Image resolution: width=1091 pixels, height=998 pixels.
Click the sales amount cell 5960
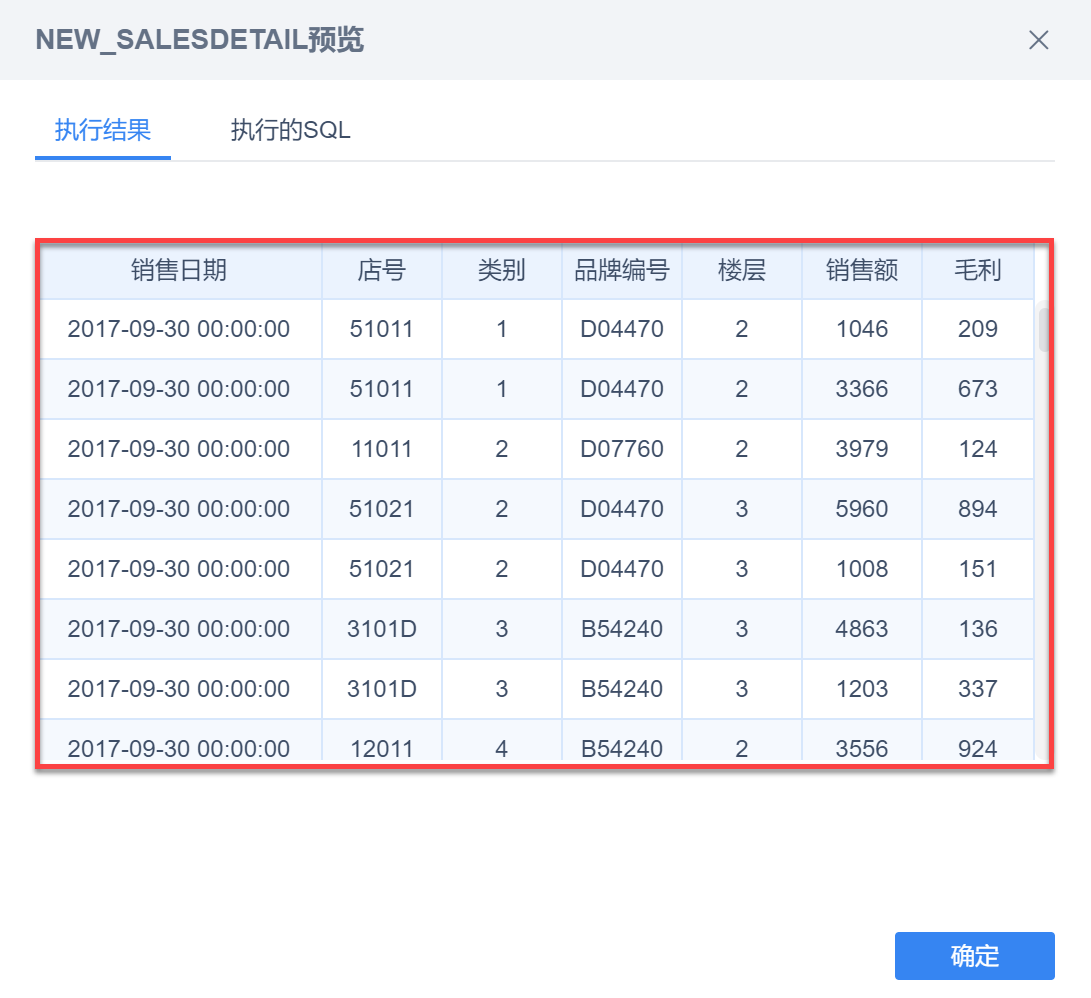[861, 509]
